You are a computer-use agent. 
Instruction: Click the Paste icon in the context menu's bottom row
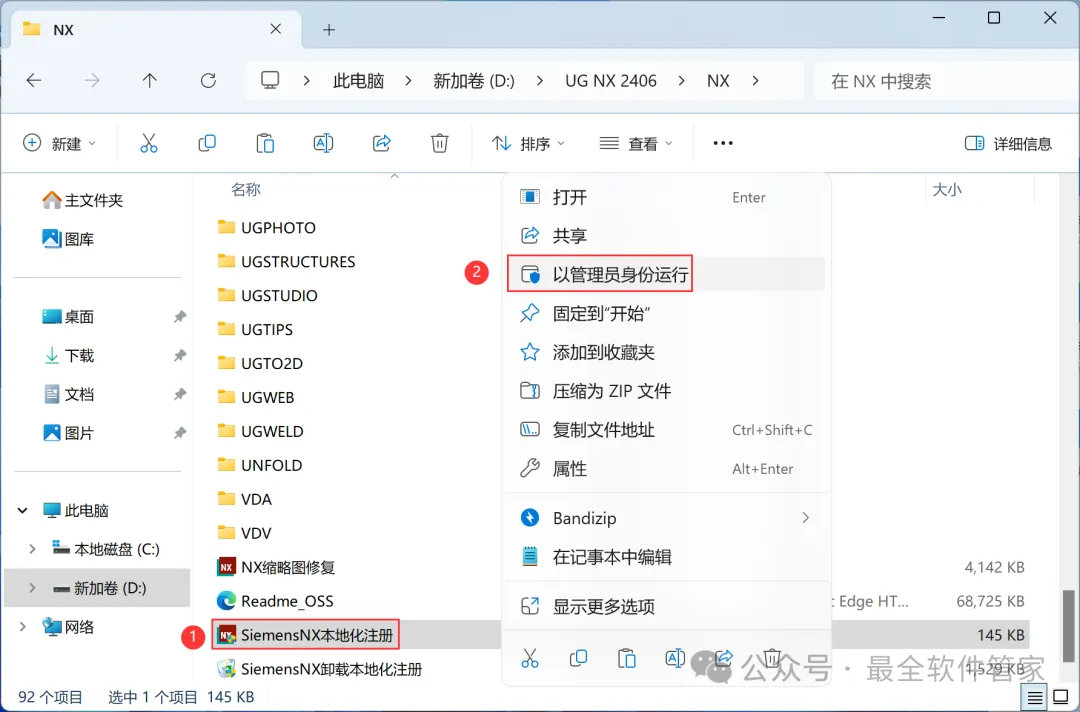tap(627, 659)
